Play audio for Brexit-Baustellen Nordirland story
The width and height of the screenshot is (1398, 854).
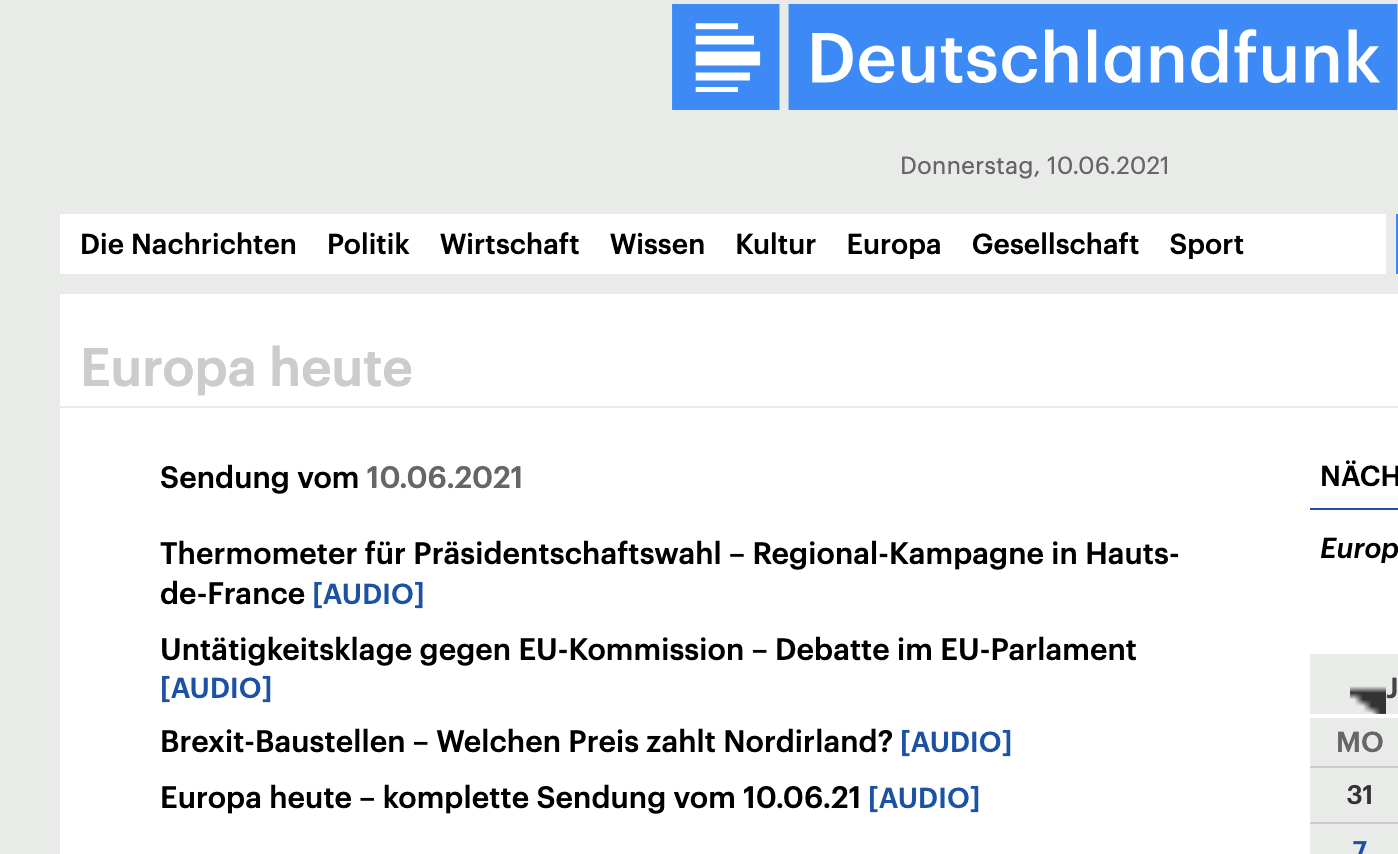click(x=956, y=742)
